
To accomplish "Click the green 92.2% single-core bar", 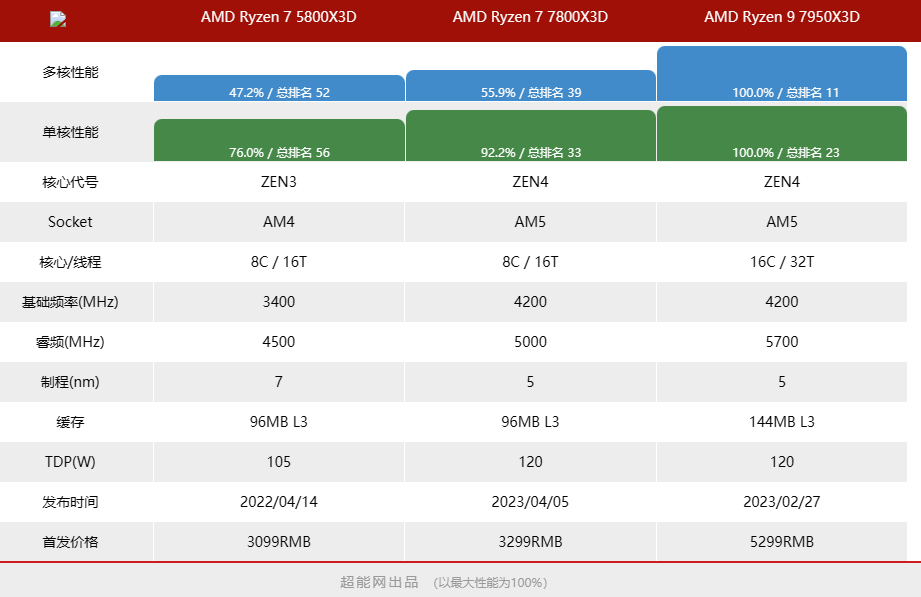I will [530, 136].
